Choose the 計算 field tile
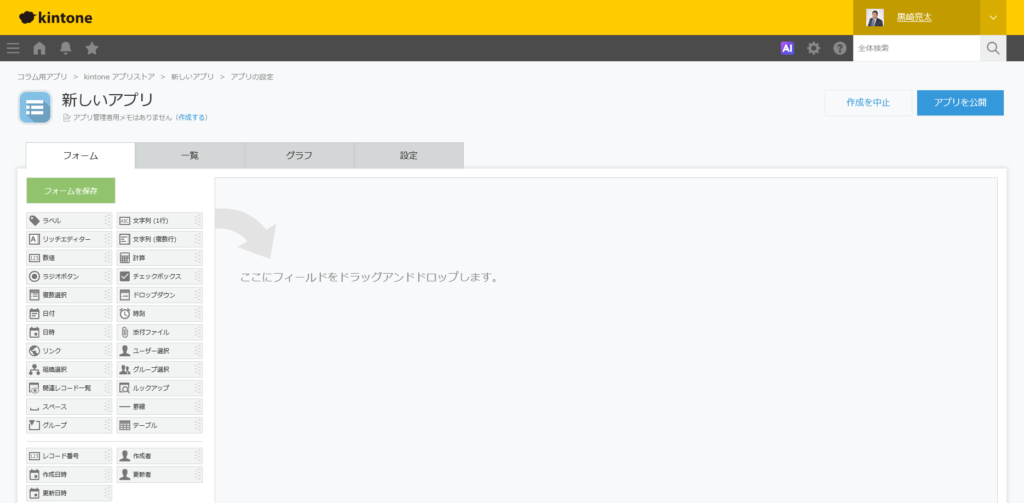 159,258
